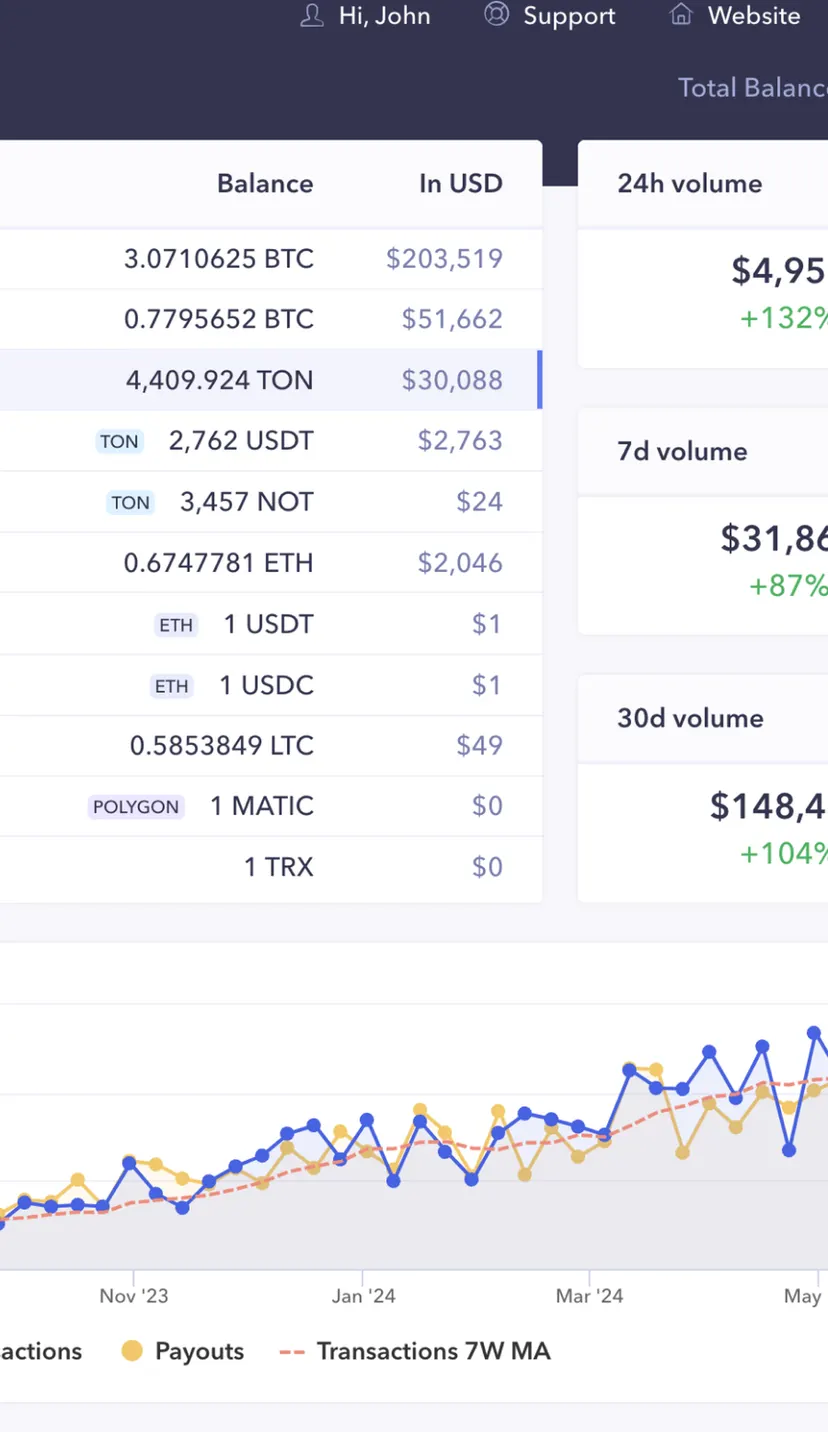Screen dimensions: 828x1432
Task: Click the ETH tag beside 1 USDC
Action: click(172, 686)
